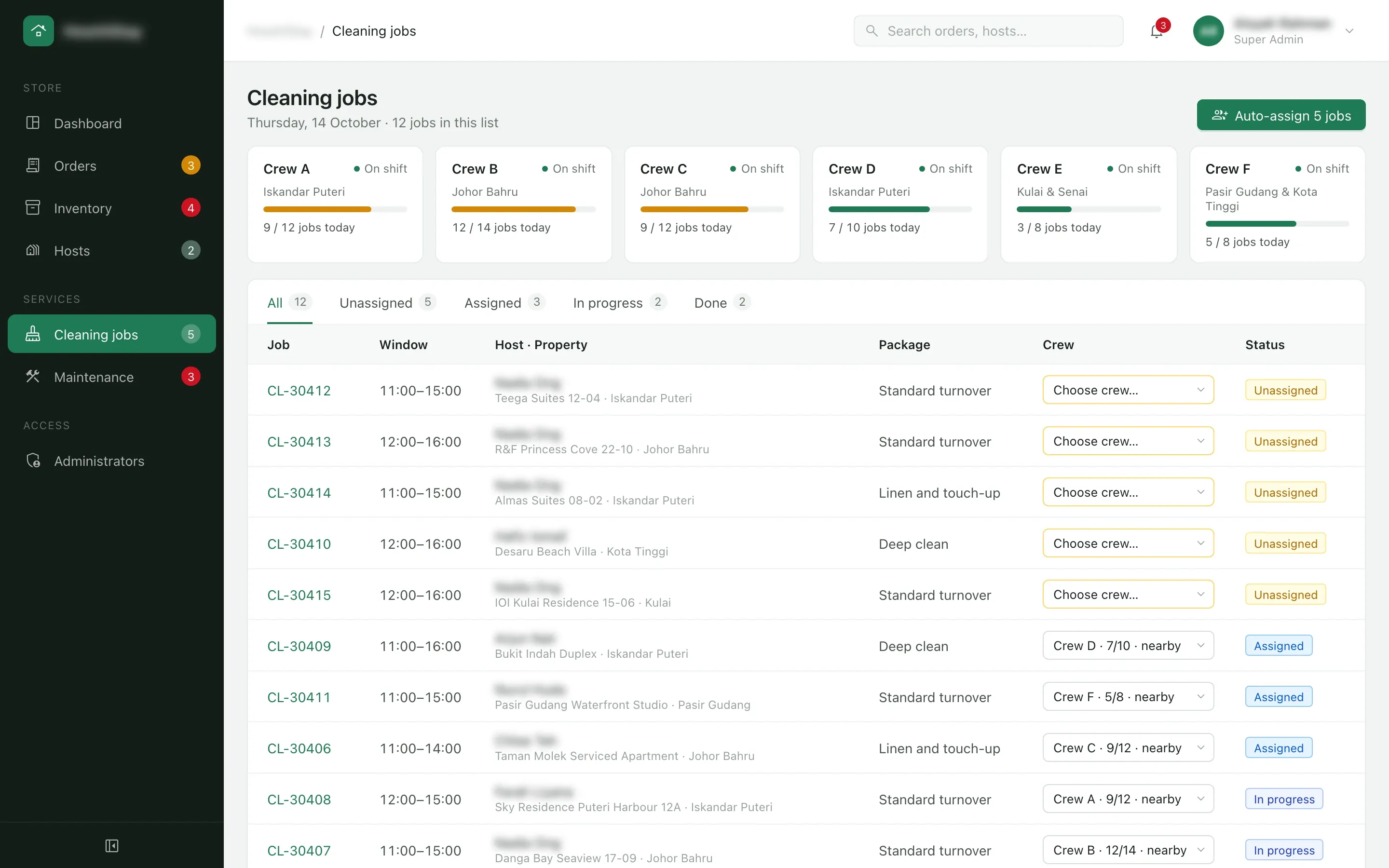Viewport: 1389px width, 868px height.
Task: Open notifications bell icon
Action: [1157, 31]
